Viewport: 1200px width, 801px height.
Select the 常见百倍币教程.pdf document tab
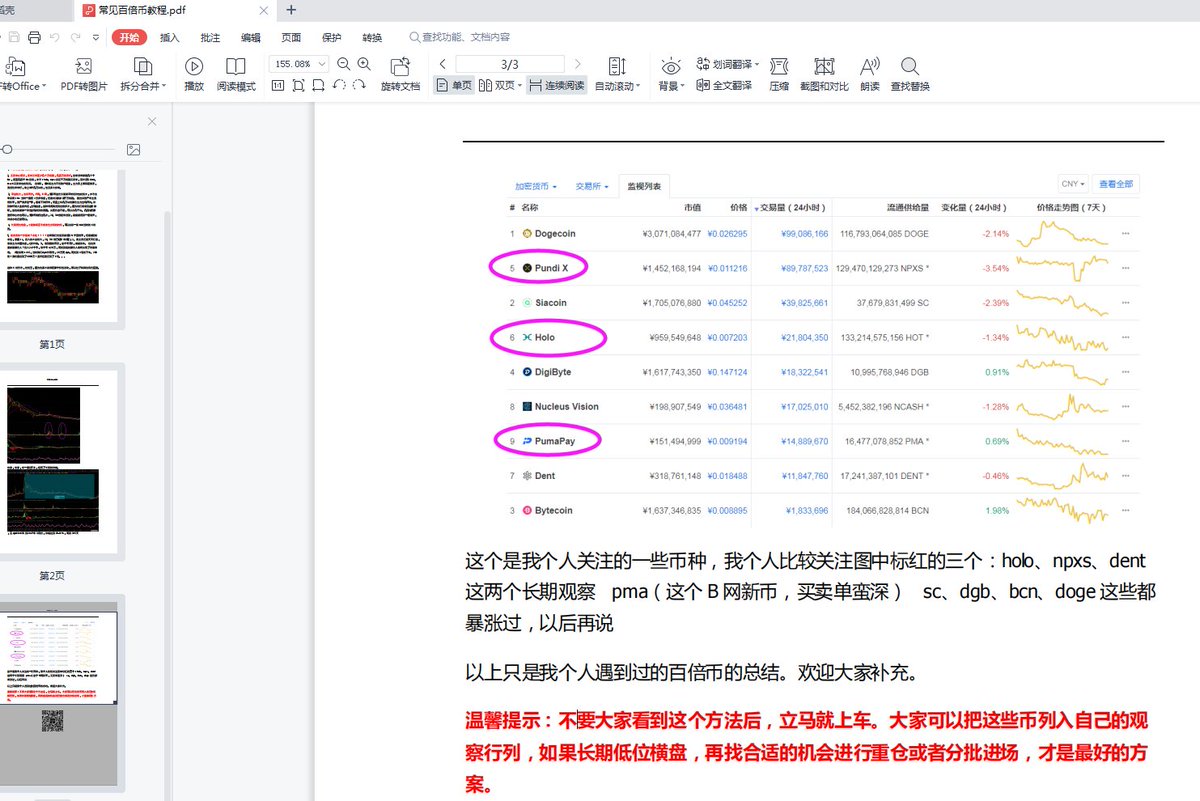click(x=176, y=10)
